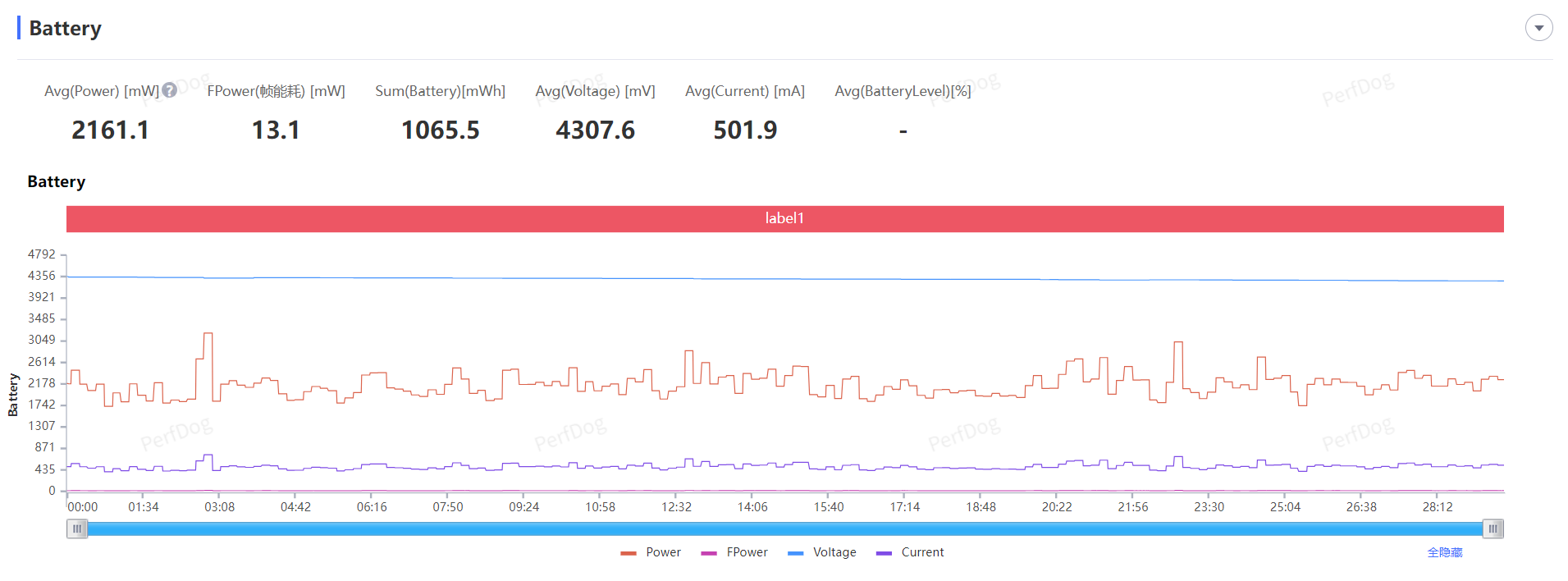1568x581 pixels.
Task: Toggle the Voltage legend entry
Action: tap(822, 552)
